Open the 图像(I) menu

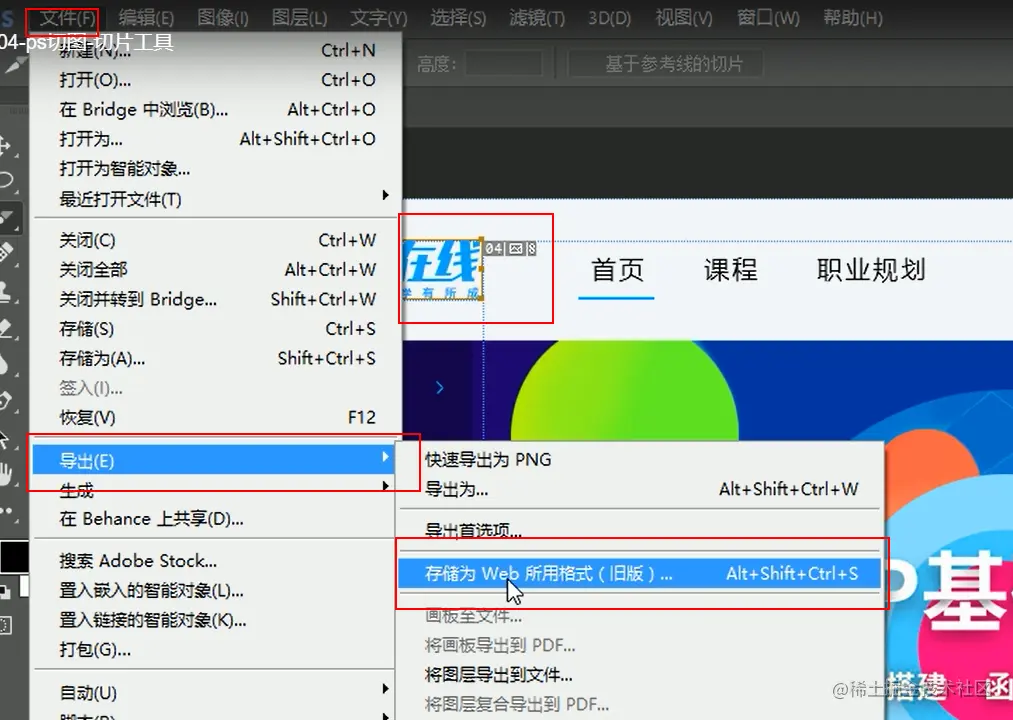coord(222,18)
